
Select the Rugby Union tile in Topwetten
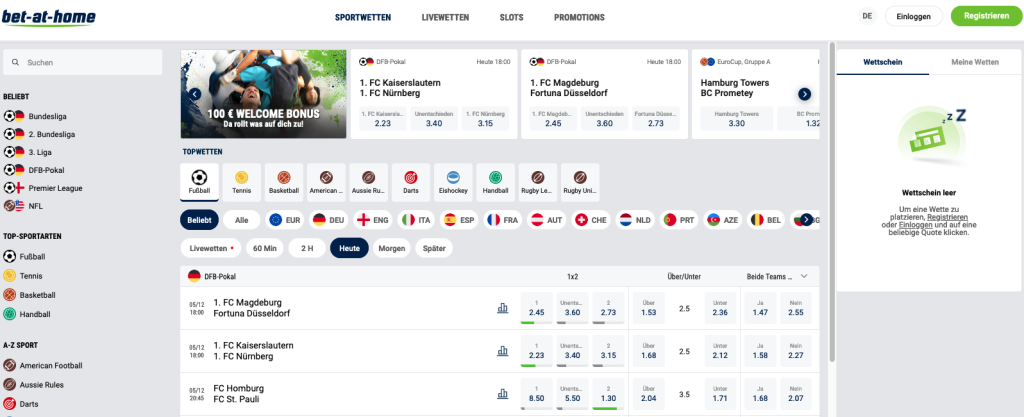(581, 183)
